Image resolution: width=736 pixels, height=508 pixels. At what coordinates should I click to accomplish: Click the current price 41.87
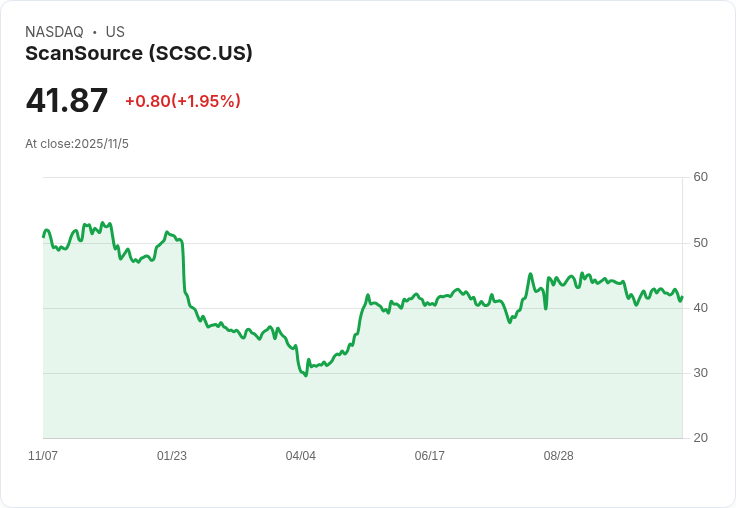pos(67,100)
